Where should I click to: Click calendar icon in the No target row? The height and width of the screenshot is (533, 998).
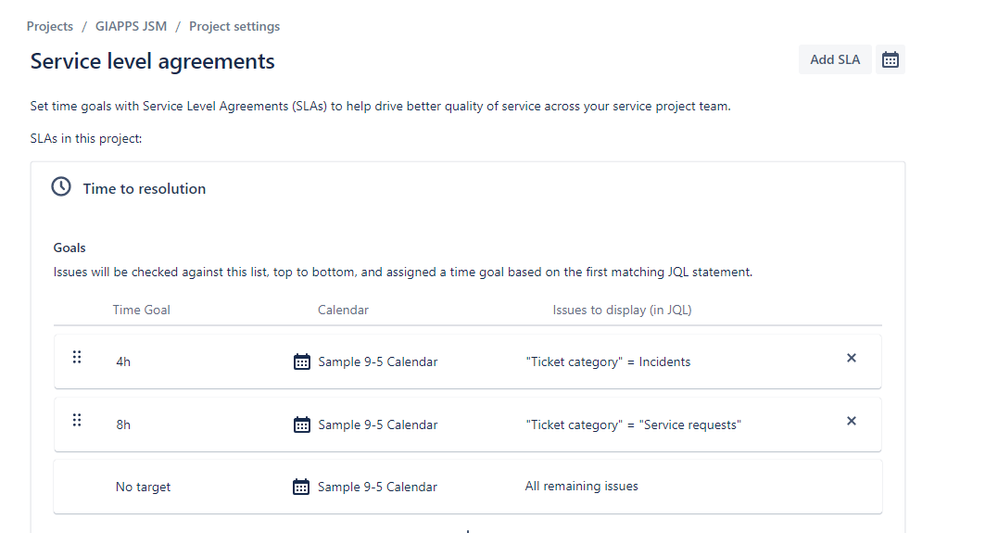301,487
